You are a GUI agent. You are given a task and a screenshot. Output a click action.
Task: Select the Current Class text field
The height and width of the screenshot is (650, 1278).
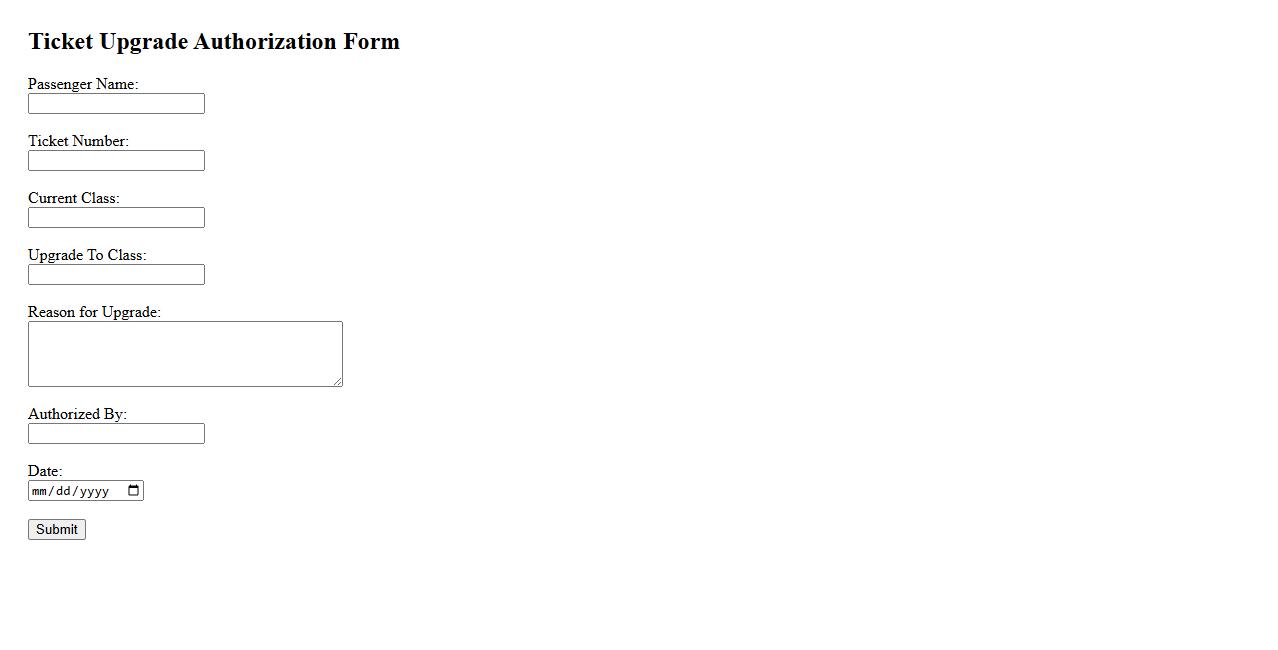(116, 218)
